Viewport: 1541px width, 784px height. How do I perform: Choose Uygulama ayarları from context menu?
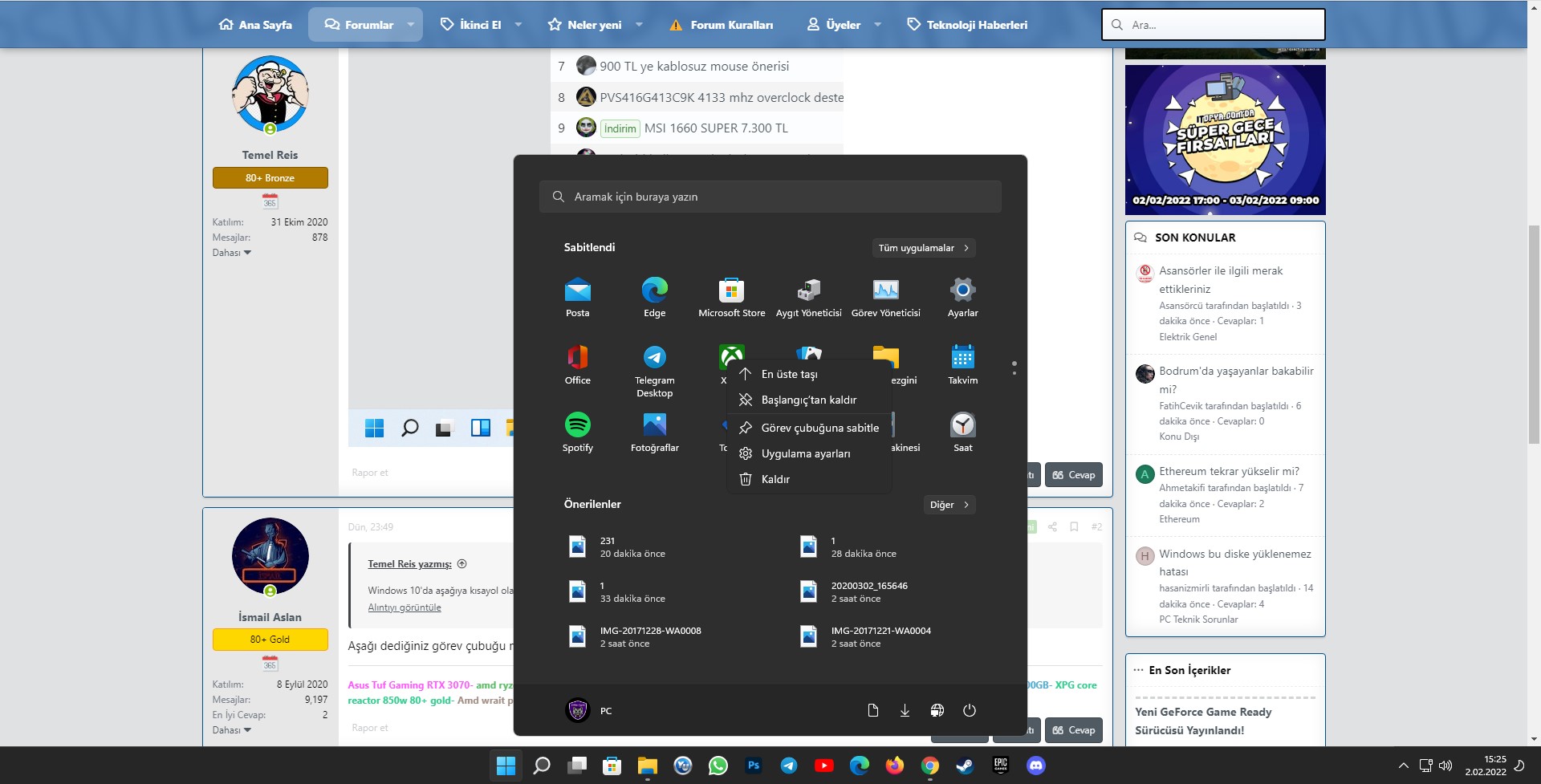click(x=809, y=453)
